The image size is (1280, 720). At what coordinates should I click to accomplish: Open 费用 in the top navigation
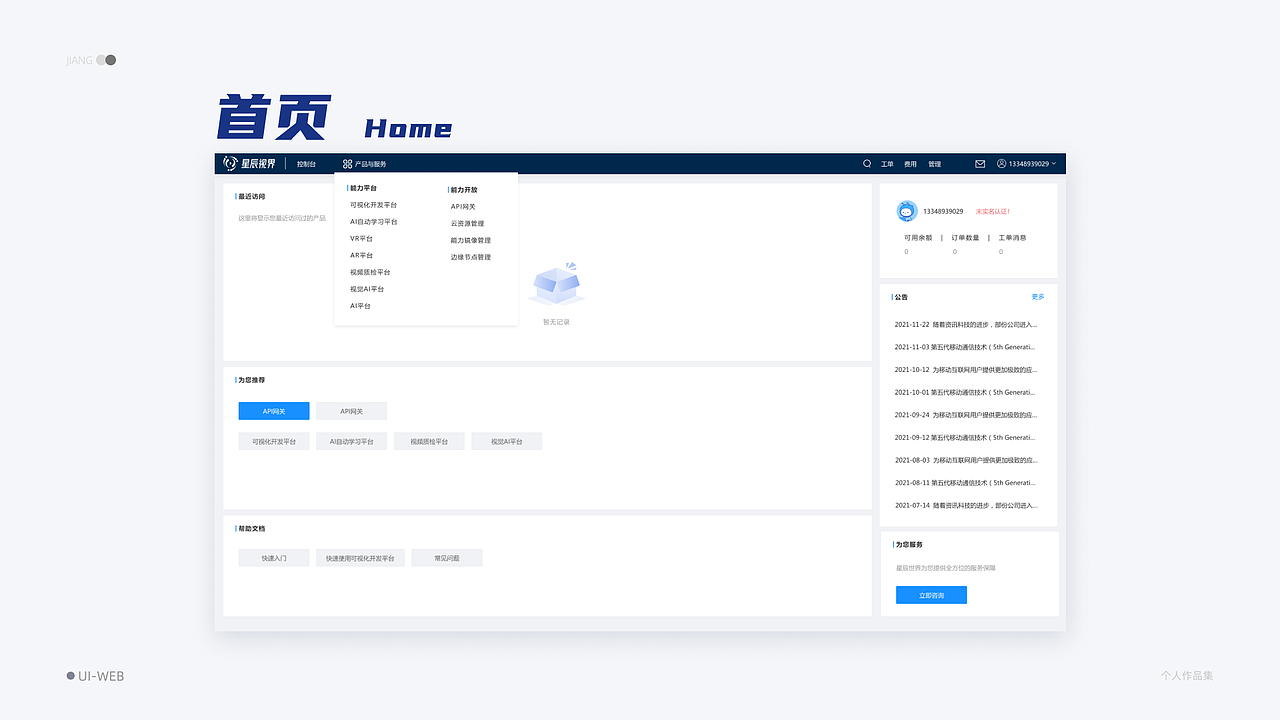(910, 163)
